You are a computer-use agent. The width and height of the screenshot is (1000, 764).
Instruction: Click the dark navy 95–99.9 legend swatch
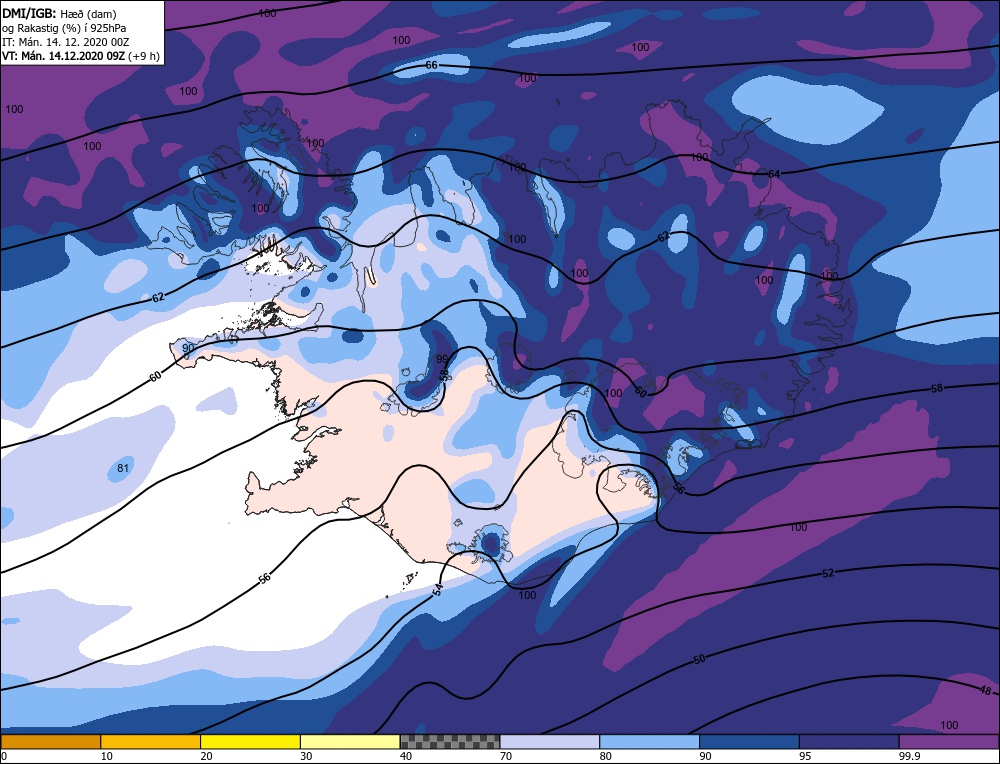[x=849, y=741]
